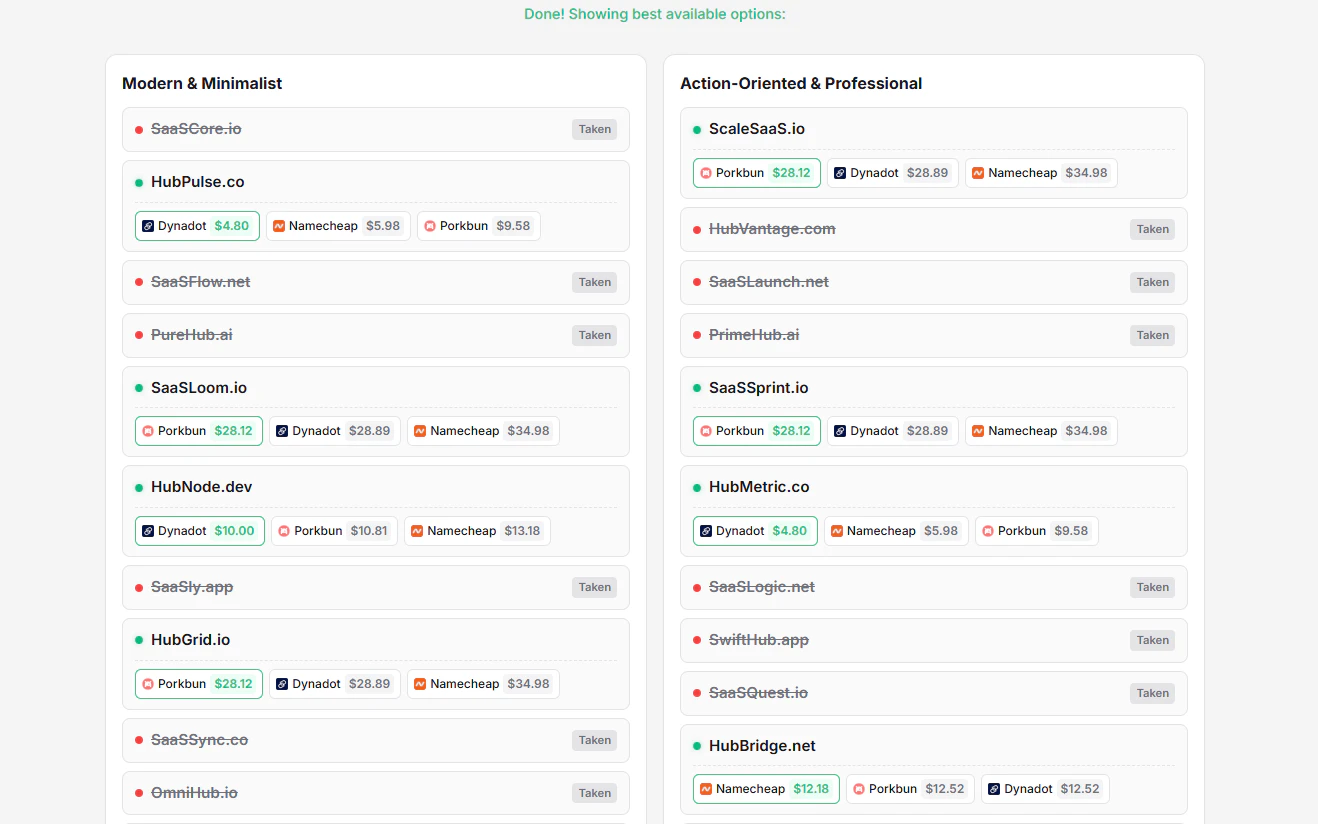Click $28.12 Porkbun price for ScaleSaaS.io
This screenshot has width=1318, height=824.
pyautogui.click(x=792, y=173)
